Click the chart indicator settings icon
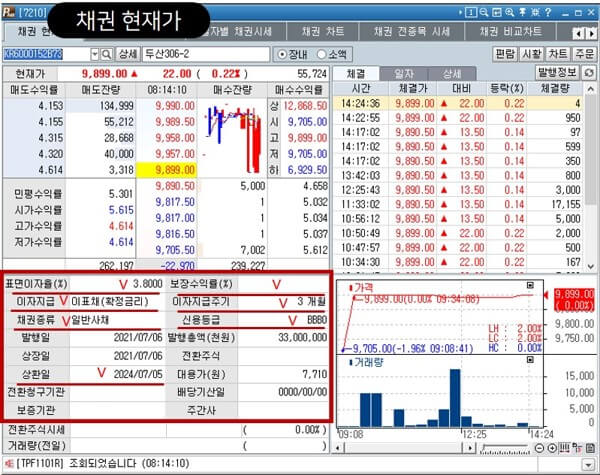The image size is (600, 475). point(577,447)
